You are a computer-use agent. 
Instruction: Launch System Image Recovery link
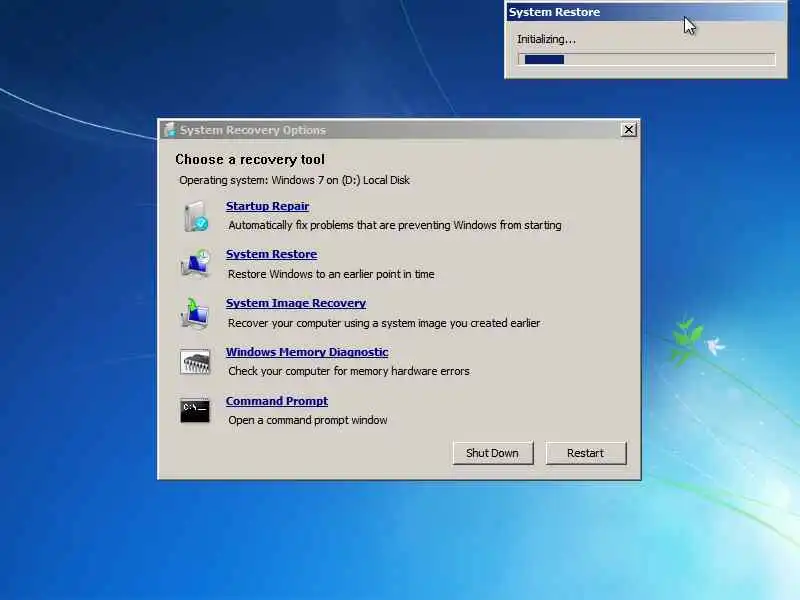click(x=296, y=303)
